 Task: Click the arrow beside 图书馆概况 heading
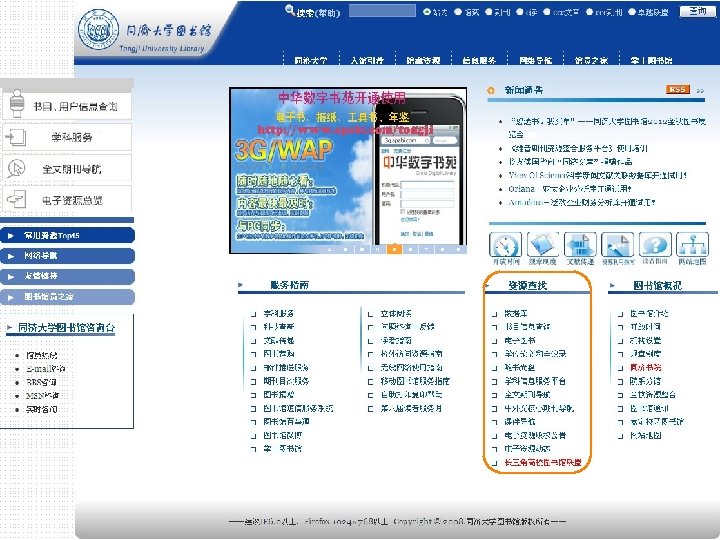coord(612,286)
